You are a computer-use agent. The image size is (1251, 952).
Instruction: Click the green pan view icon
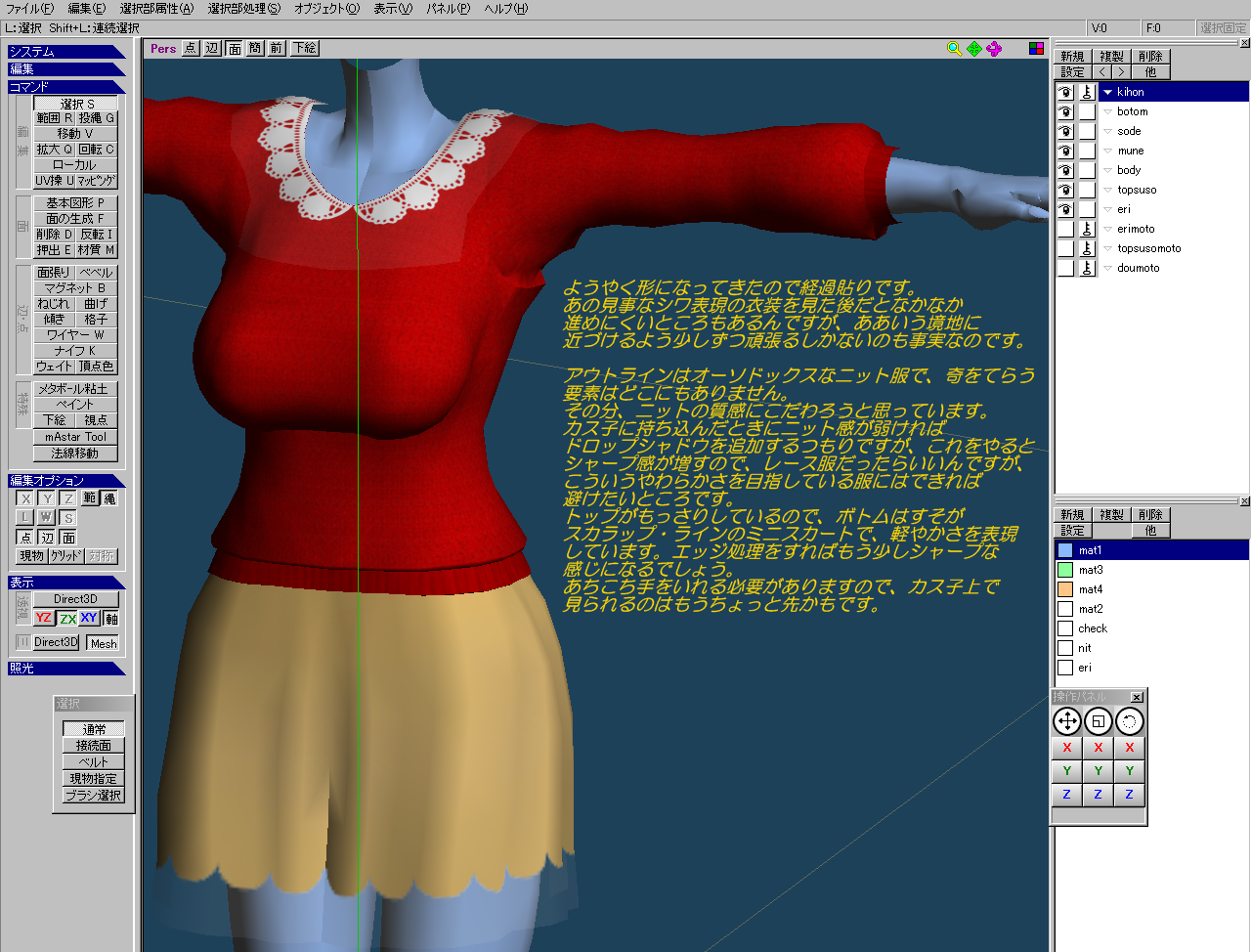tap(974, 48)
